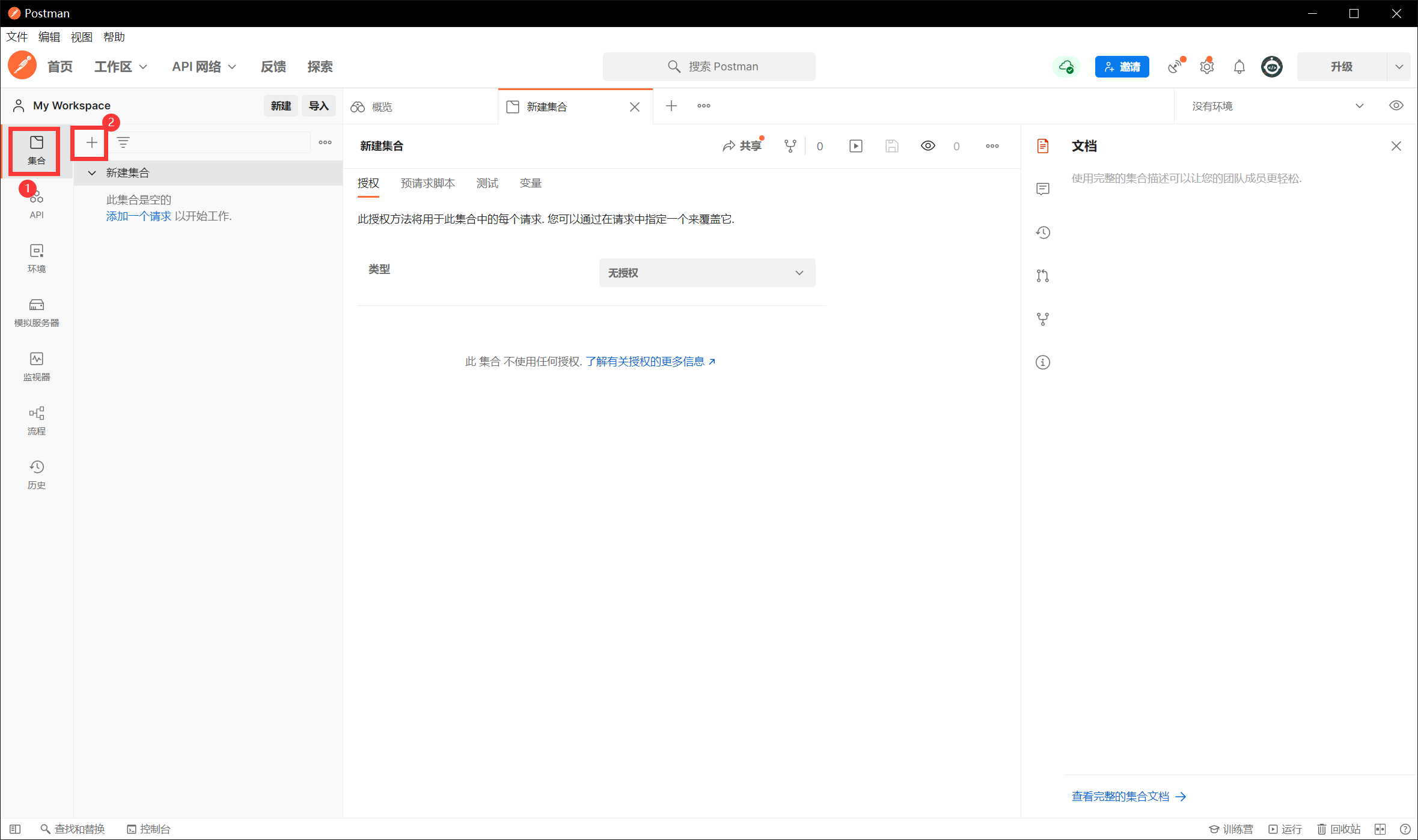The width and height of the screenshot is (1418, 840).
Task: Switch to the 预请求脚本 tab
Action: coord(427,183)
